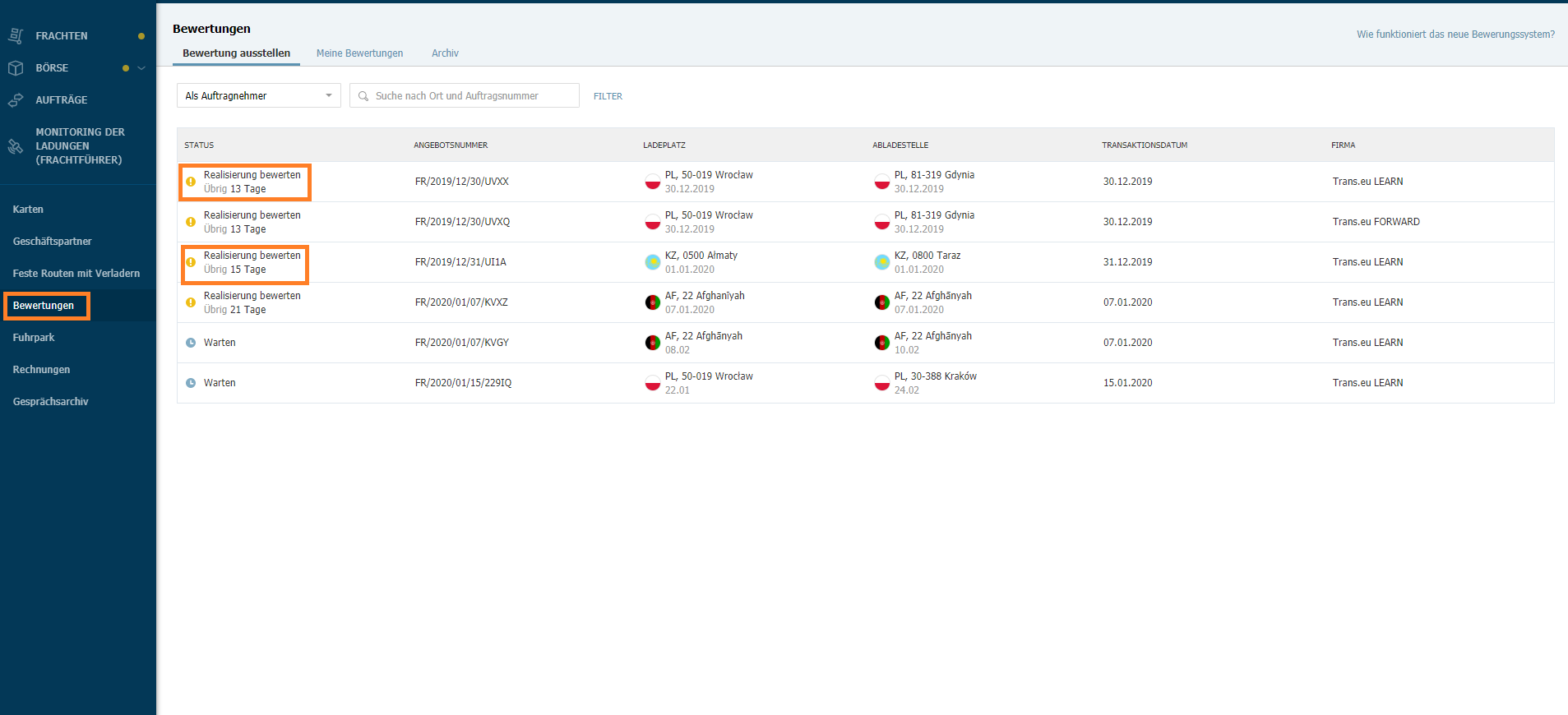Select Bewertungen in the sidebar

pos(44,306)
